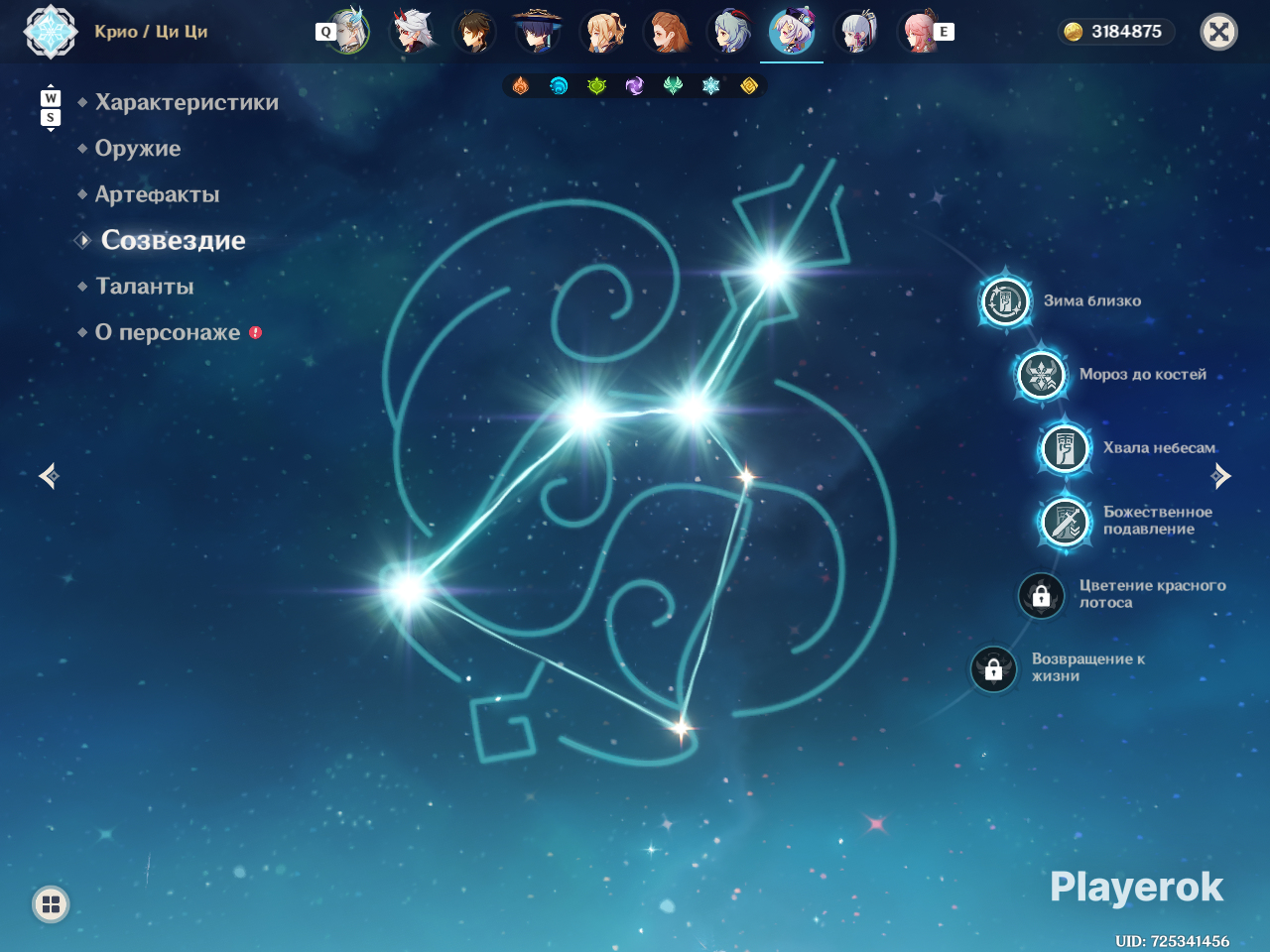Switch to Ganyu's blue-haired portrait
Viewport: 1270px width, 952px height.
[x=730, y=31]
